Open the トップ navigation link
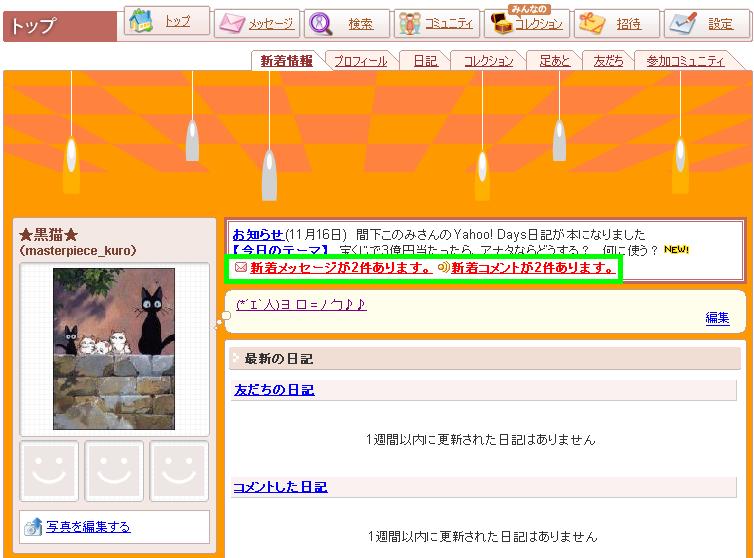The image size is (754, 558). click(177, 21)
